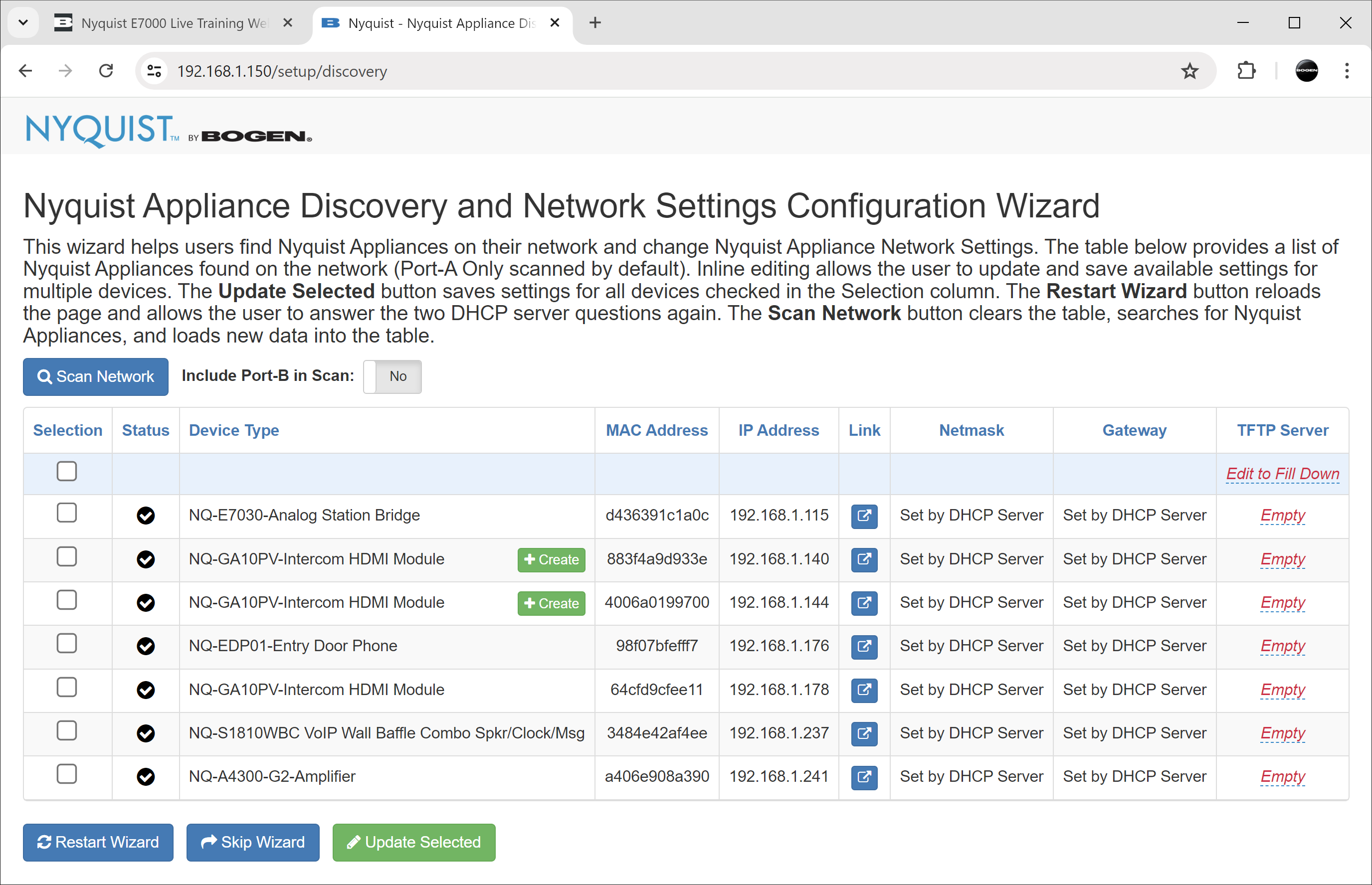The height and width of the screenshot is (885, 1372).
Task: Open link icon for NQ-A4300-G2-Amplifier row
Action: [x=863, y=776]
